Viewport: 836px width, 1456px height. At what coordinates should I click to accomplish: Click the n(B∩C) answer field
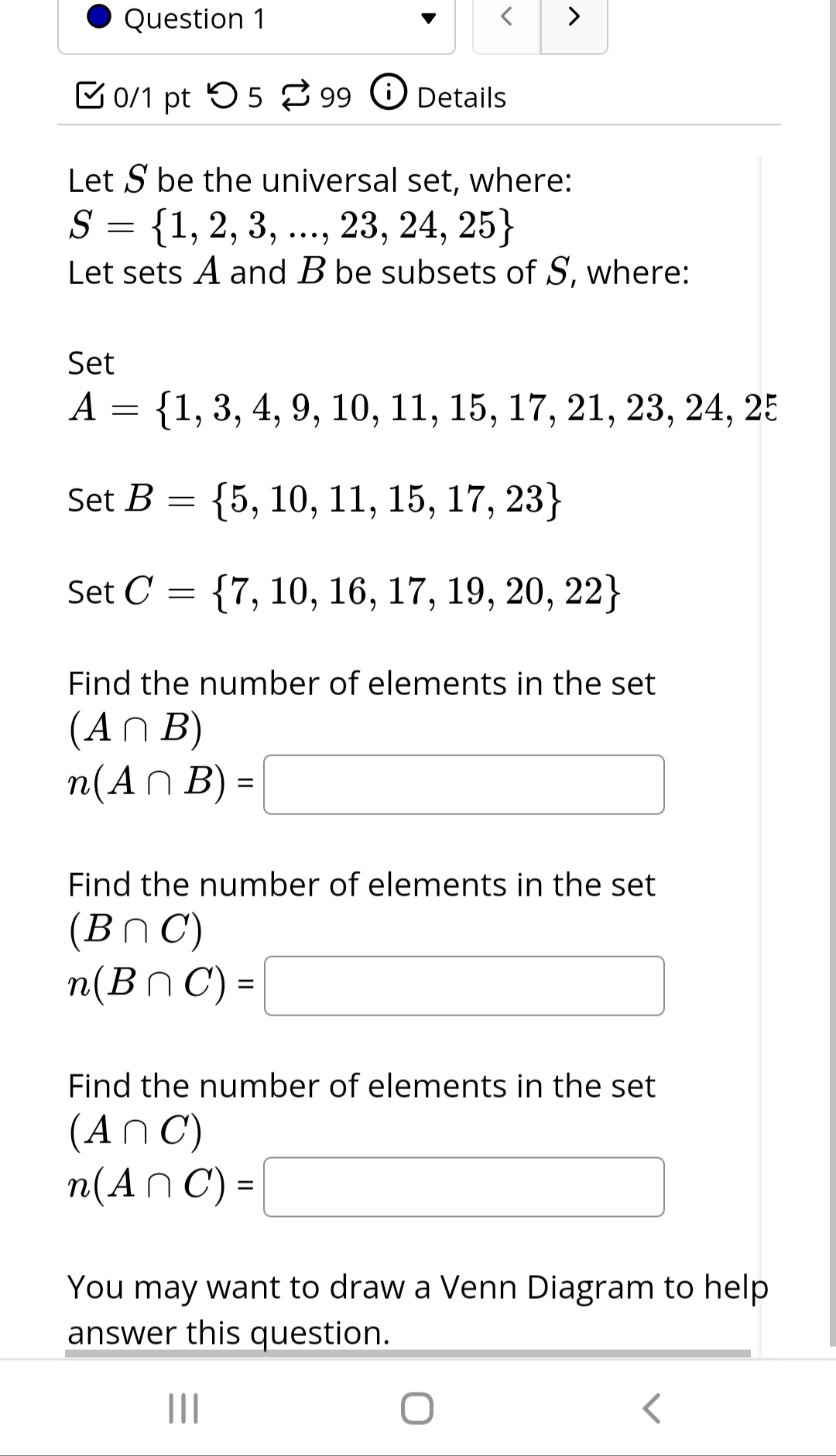click(x=464, y=985)
